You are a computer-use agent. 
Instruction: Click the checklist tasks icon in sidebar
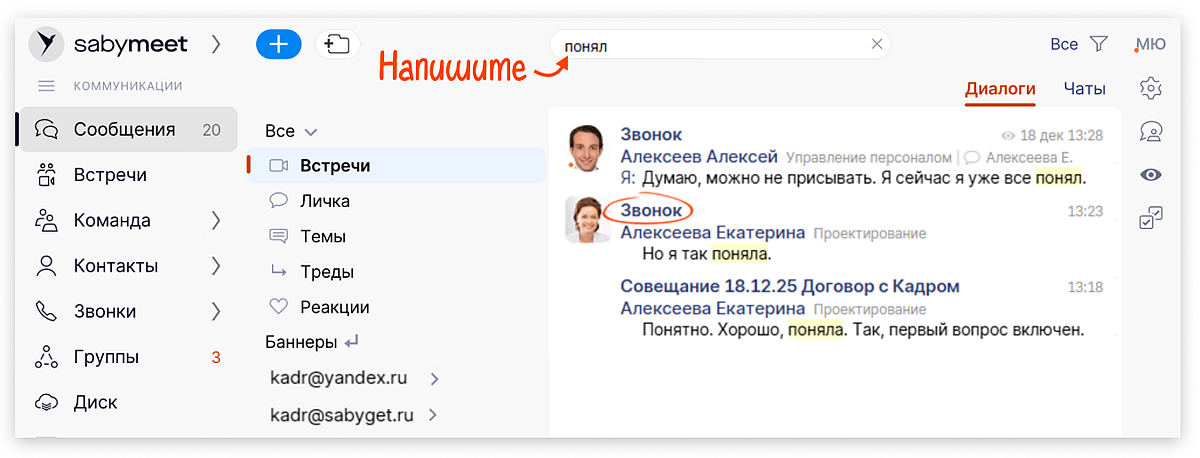[x=1151, y=218]
